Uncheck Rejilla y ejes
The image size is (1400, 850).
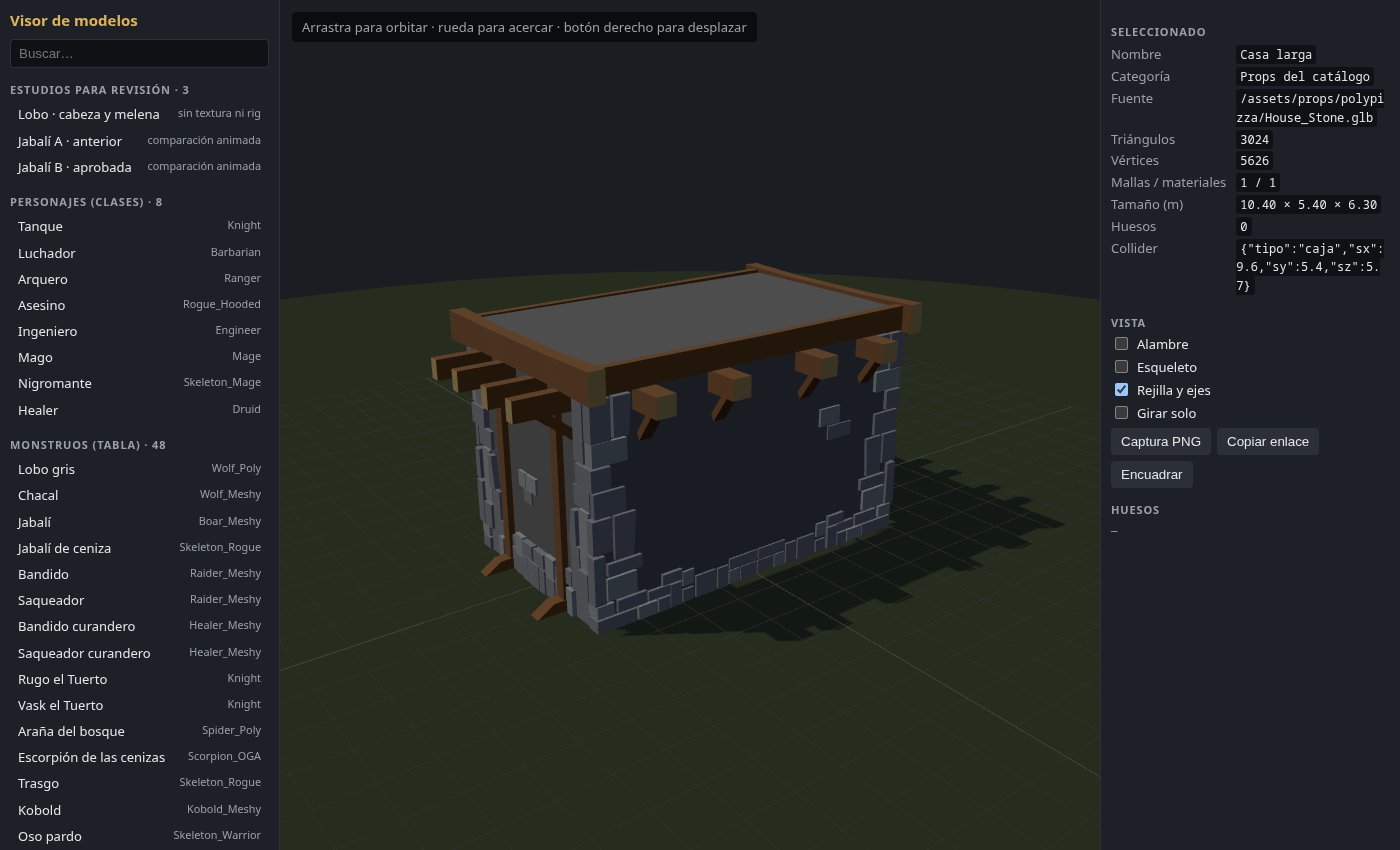coord(1122,390)
